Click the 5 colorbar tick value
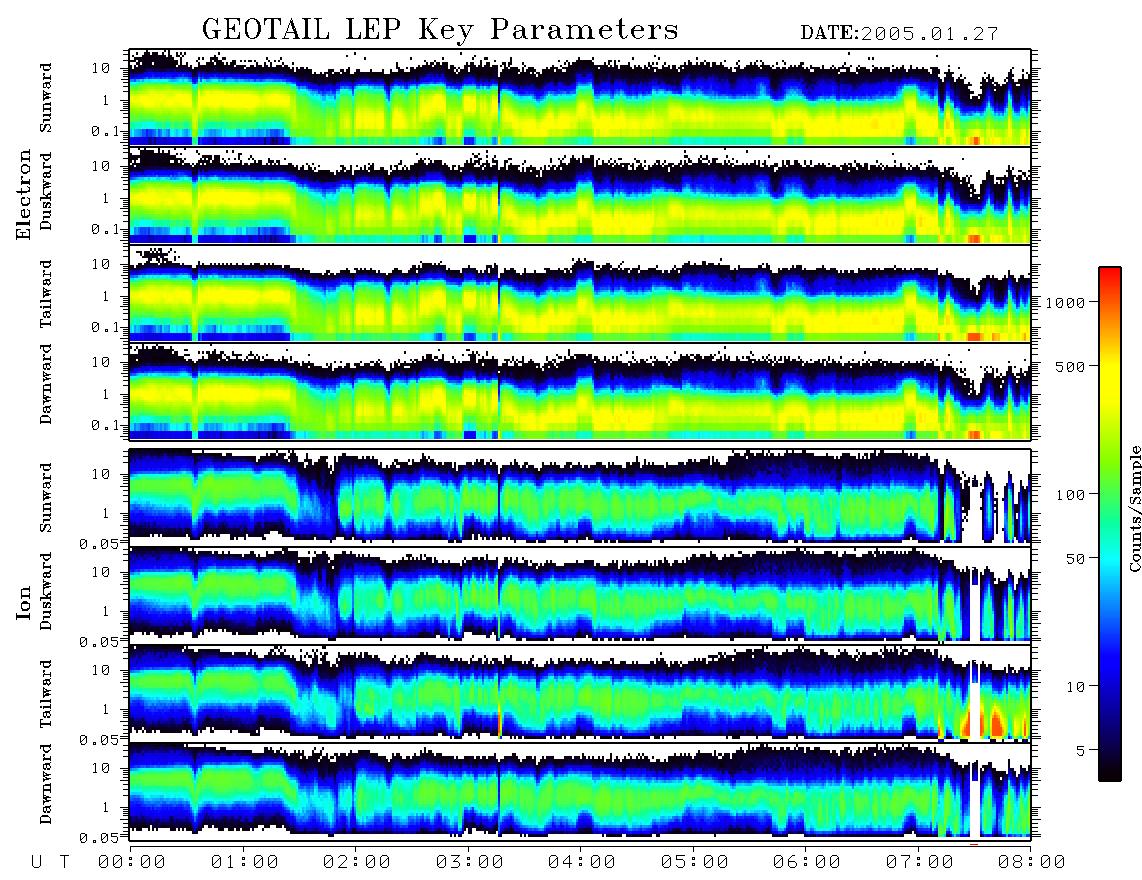Screen dimensions: 1142x880 click(1081, 750)
